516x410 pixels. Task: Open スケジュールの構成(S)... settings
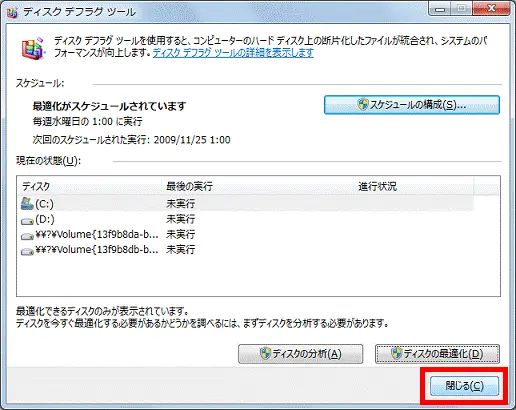(x=412, y=105)
